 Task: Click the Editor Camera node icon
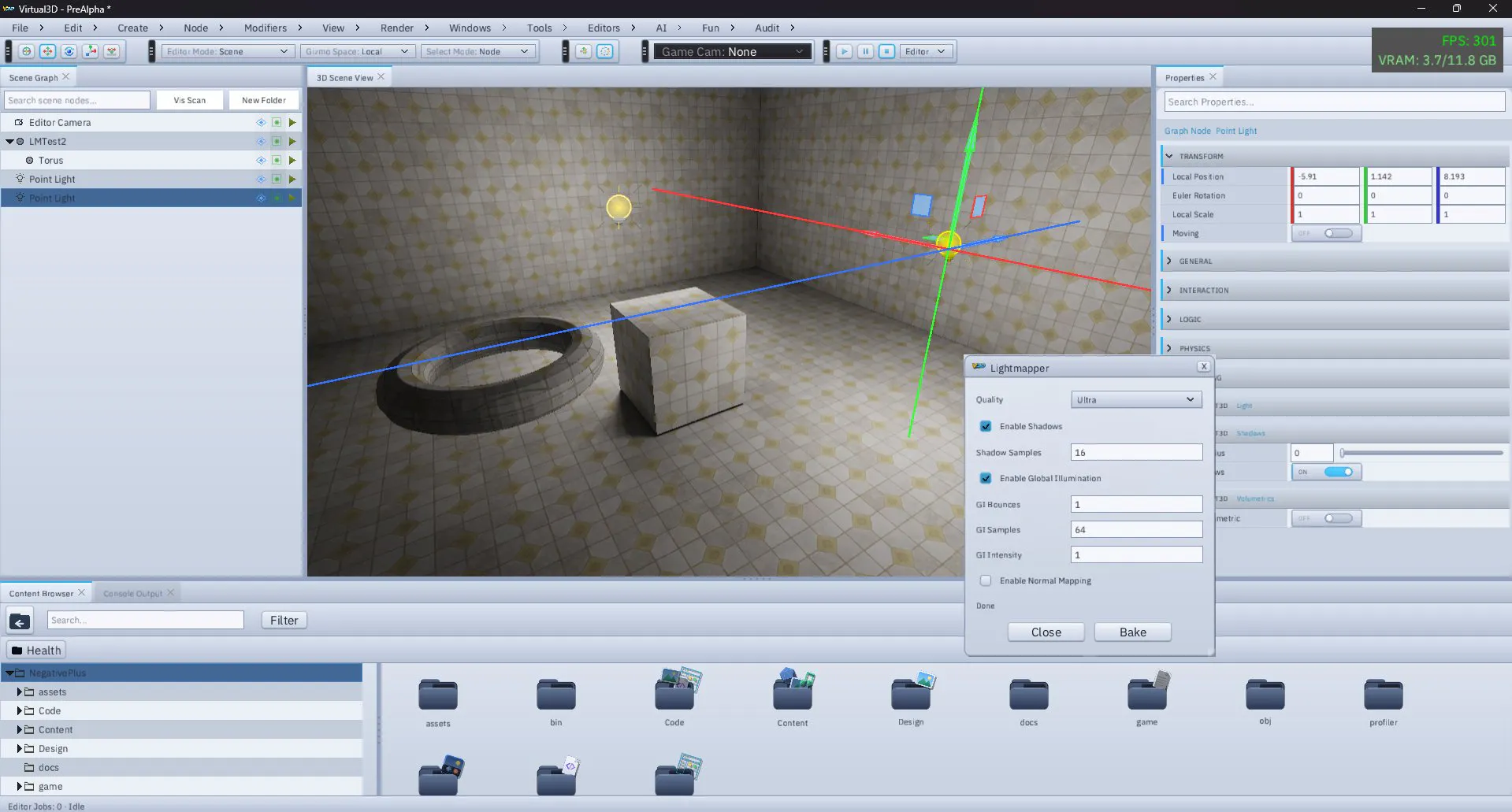click(x=19, y=122)
